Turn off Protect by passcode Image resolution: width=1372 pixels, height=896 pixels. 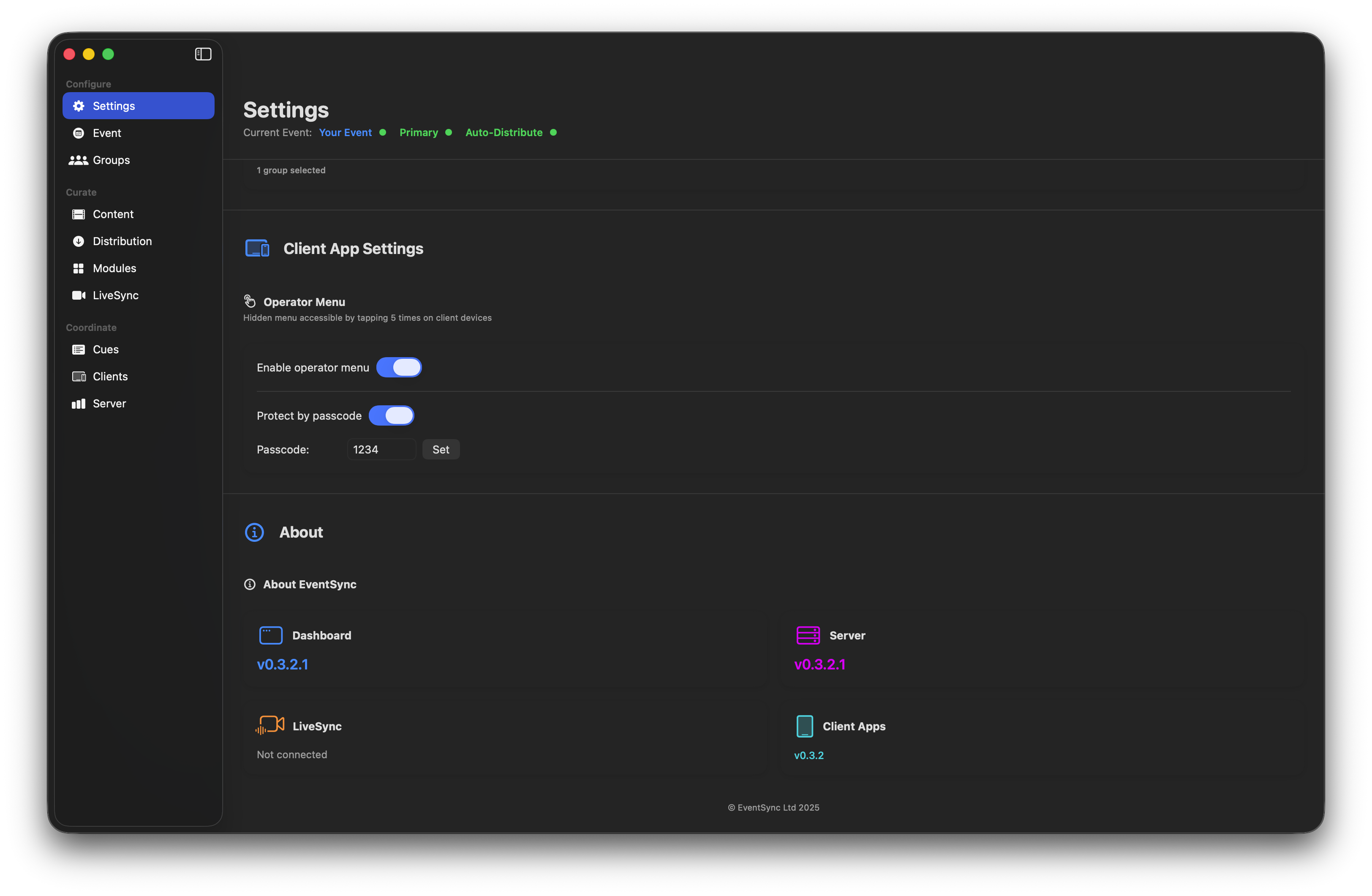392,415
